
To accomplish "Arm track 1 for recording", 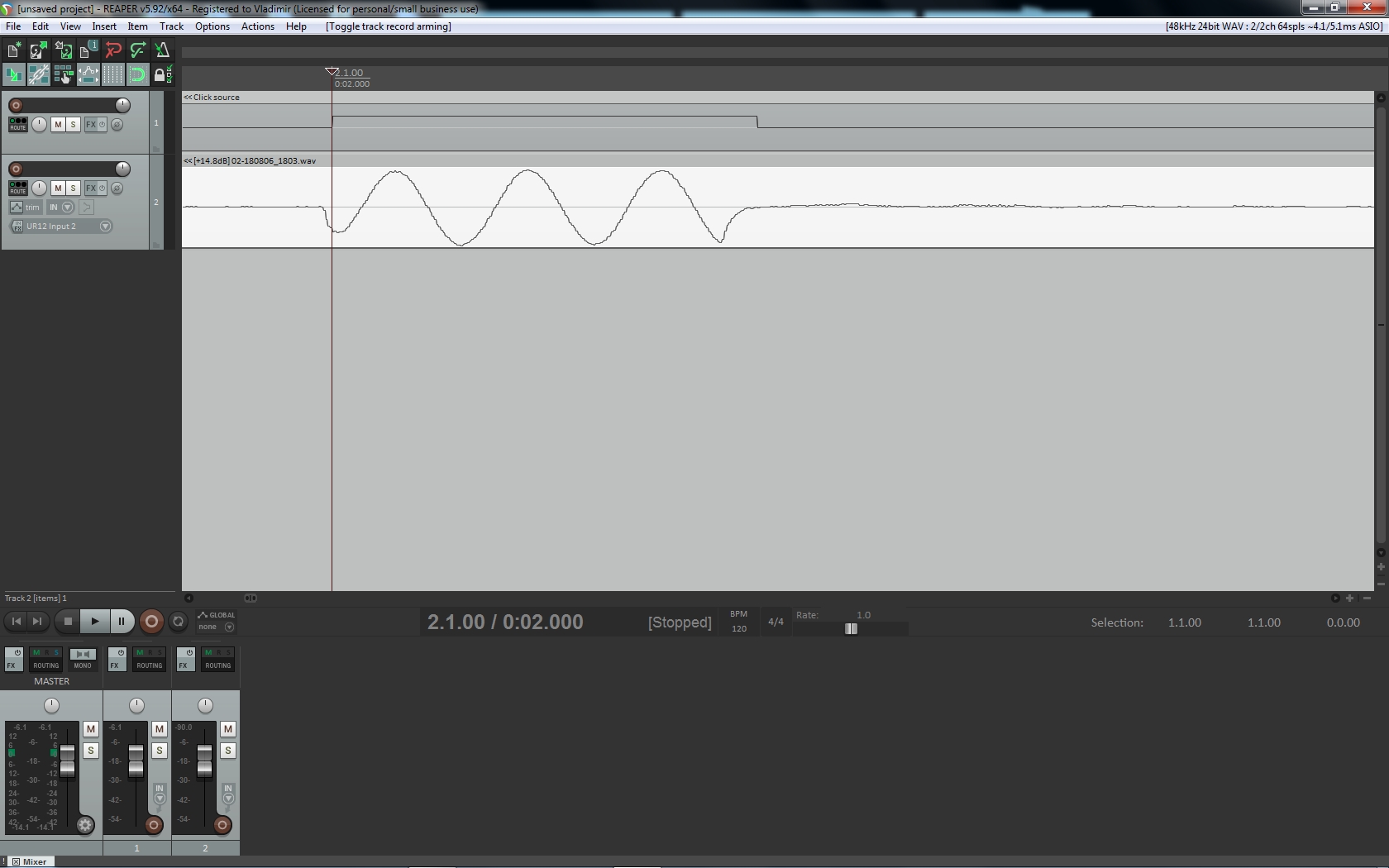I will pos(16,106).
